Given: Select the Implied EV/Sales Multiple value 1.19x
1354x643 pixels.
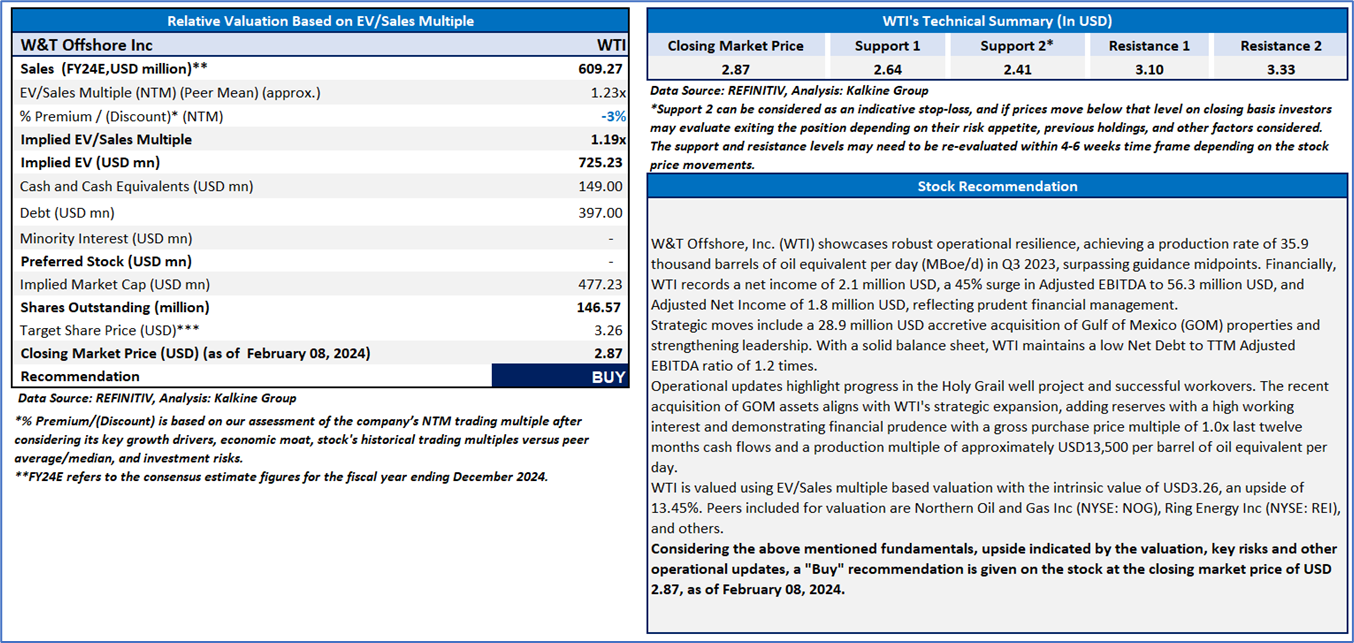Looking at the screenshot, I should pyautogui.click(x=606, y=140).
